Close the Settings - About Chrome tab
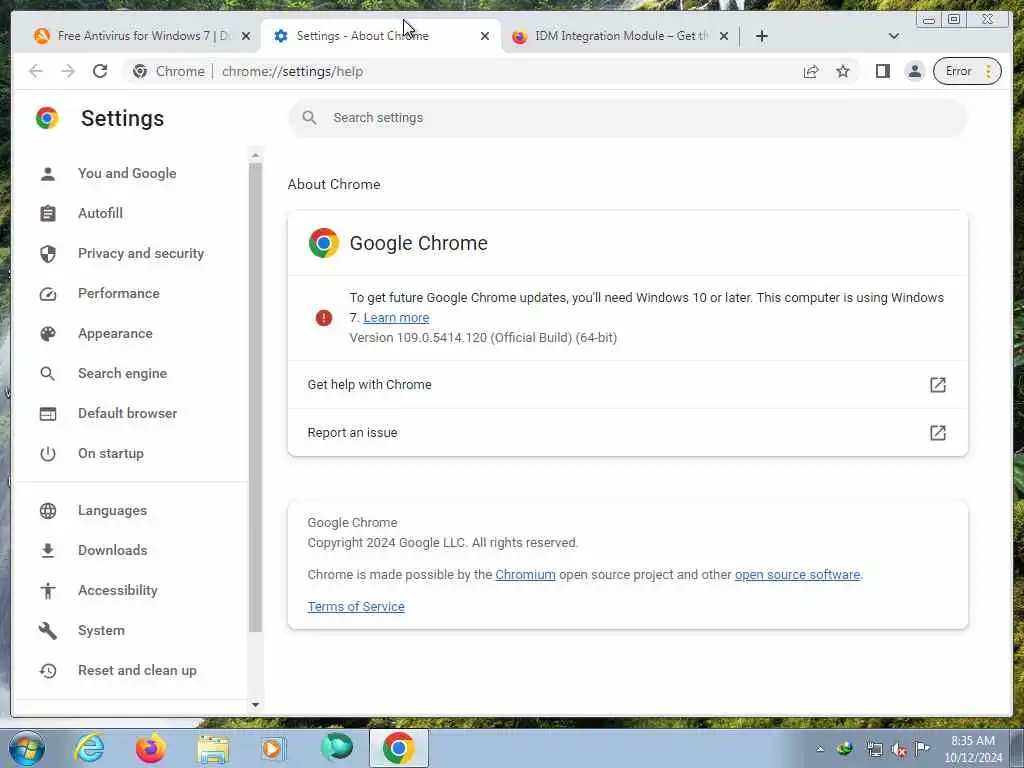The height and width of the screenshot is (768, 1024). [485, 37]
